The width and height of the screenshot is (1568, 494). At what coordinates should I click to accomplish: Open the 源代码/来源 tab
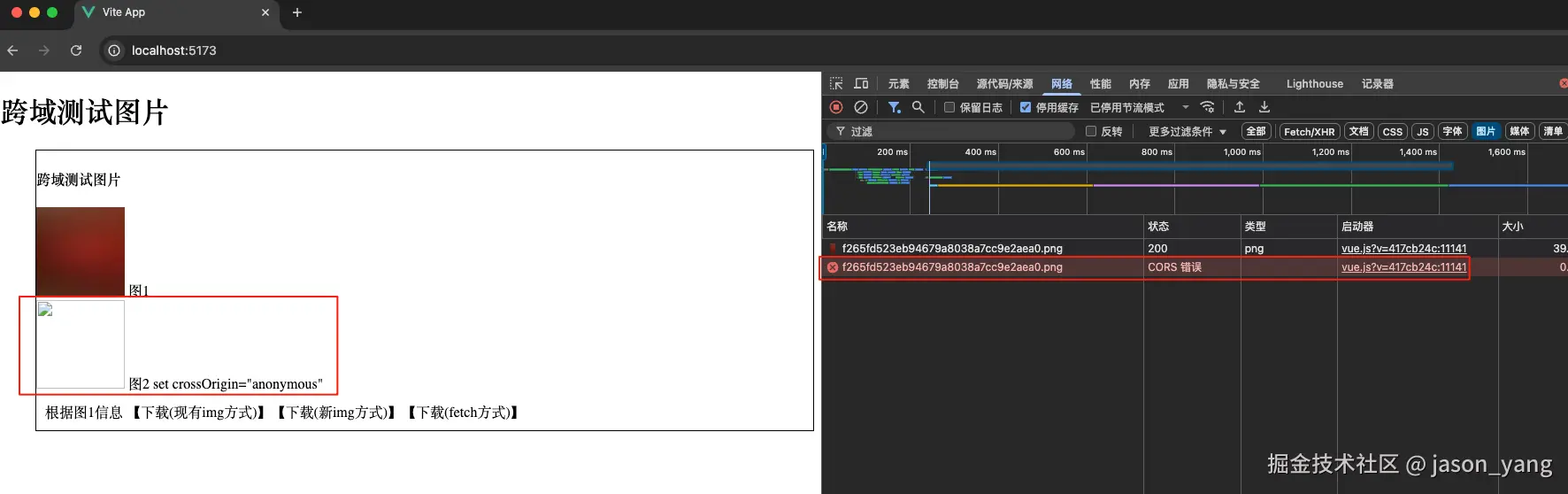(1005, 84)
